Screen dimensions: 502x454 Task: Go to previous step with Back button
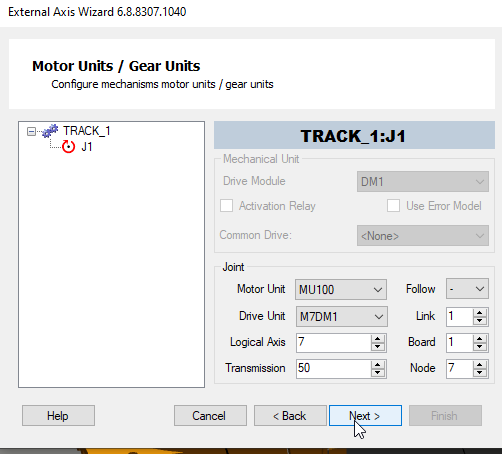click(290, 416)
